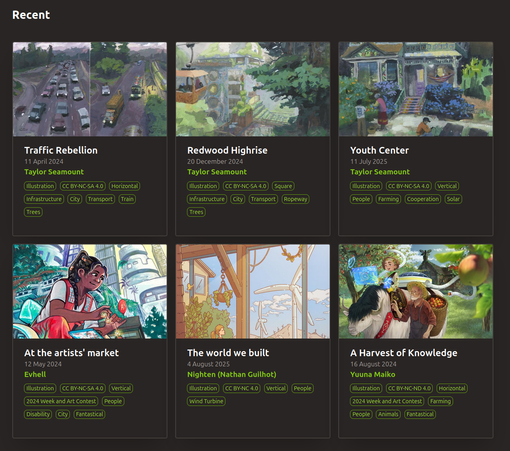Filter by the Ropeway tag

[295, 199]
